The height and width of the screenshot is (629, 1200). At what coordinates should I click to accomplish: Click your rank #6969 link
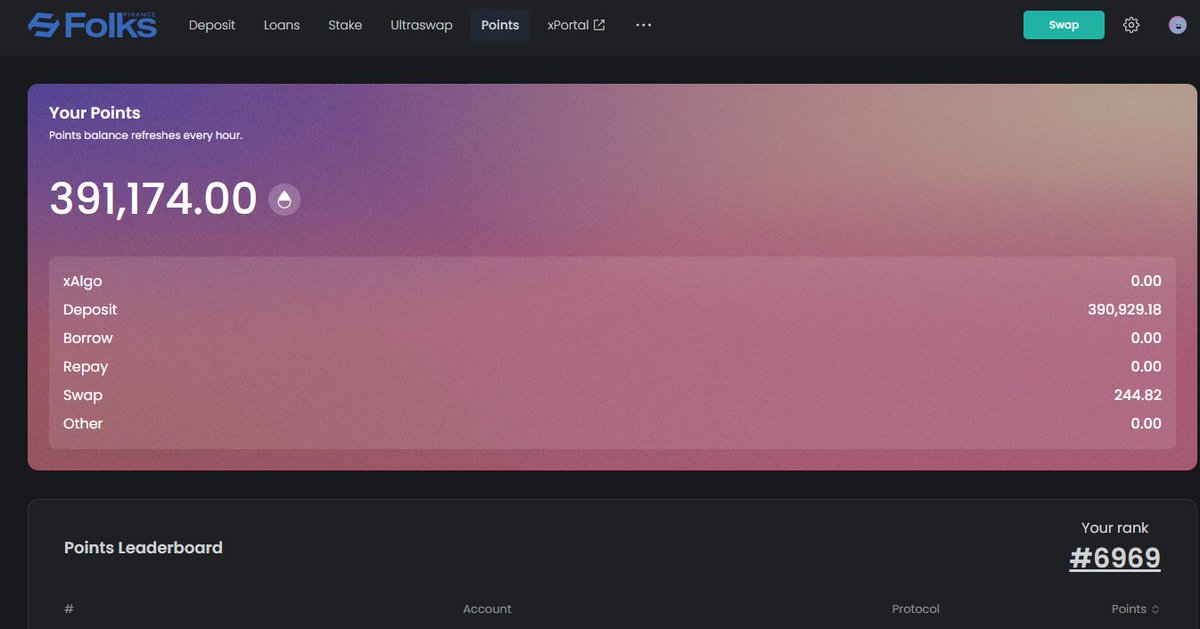click(1115, 558)
